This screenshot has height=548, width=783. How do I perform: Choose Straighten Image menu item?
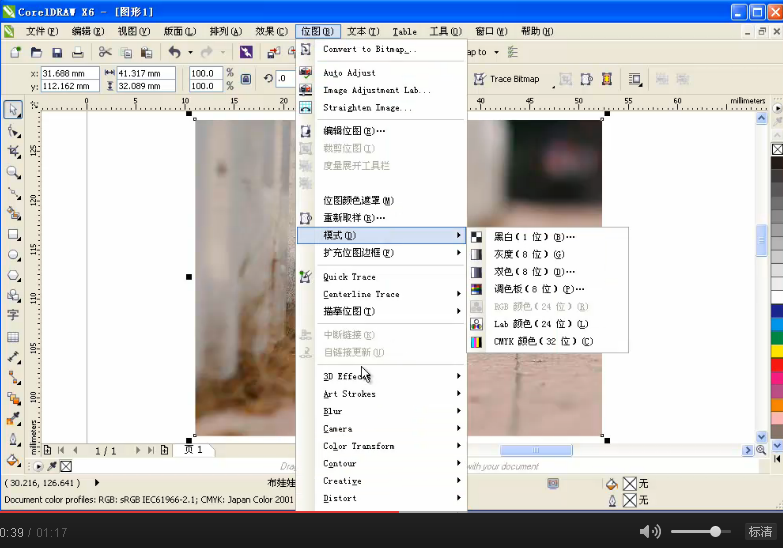point(382,108)
